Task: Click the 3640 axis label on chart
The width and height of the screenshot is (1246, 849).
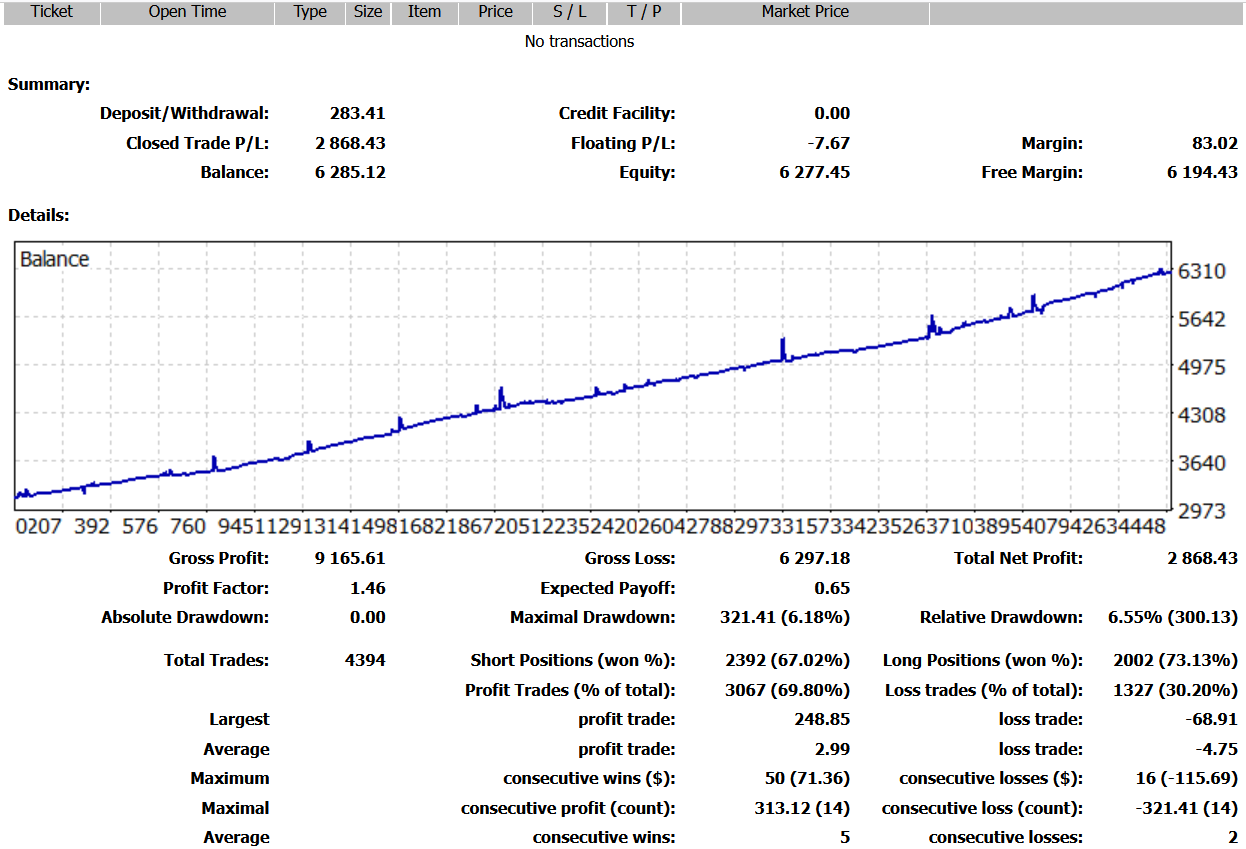Action: pyautogui.click(x=1201, y=462)
